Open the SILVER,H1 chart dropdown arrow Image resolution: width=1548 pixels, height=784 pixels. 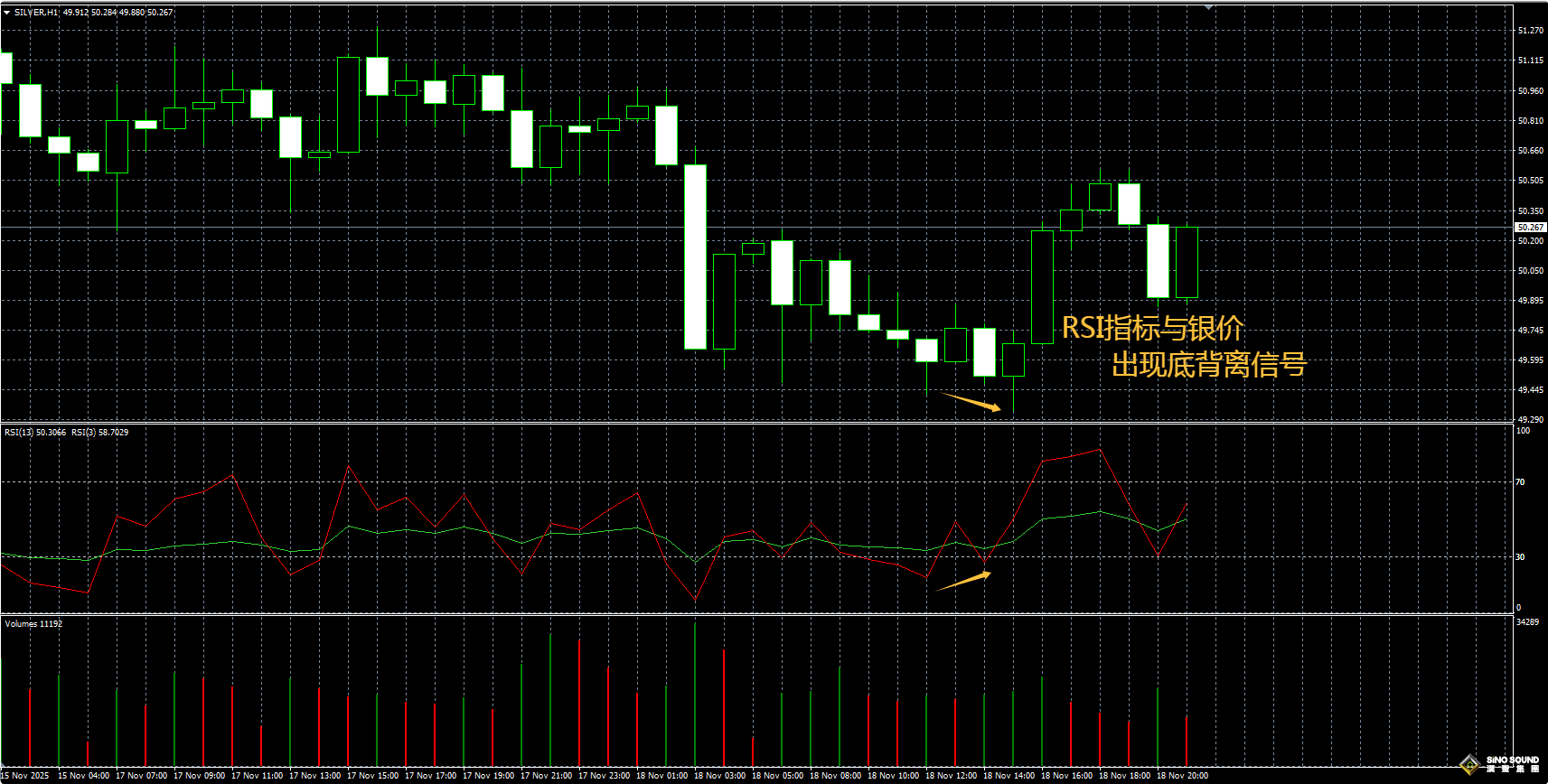click(6, 13)
